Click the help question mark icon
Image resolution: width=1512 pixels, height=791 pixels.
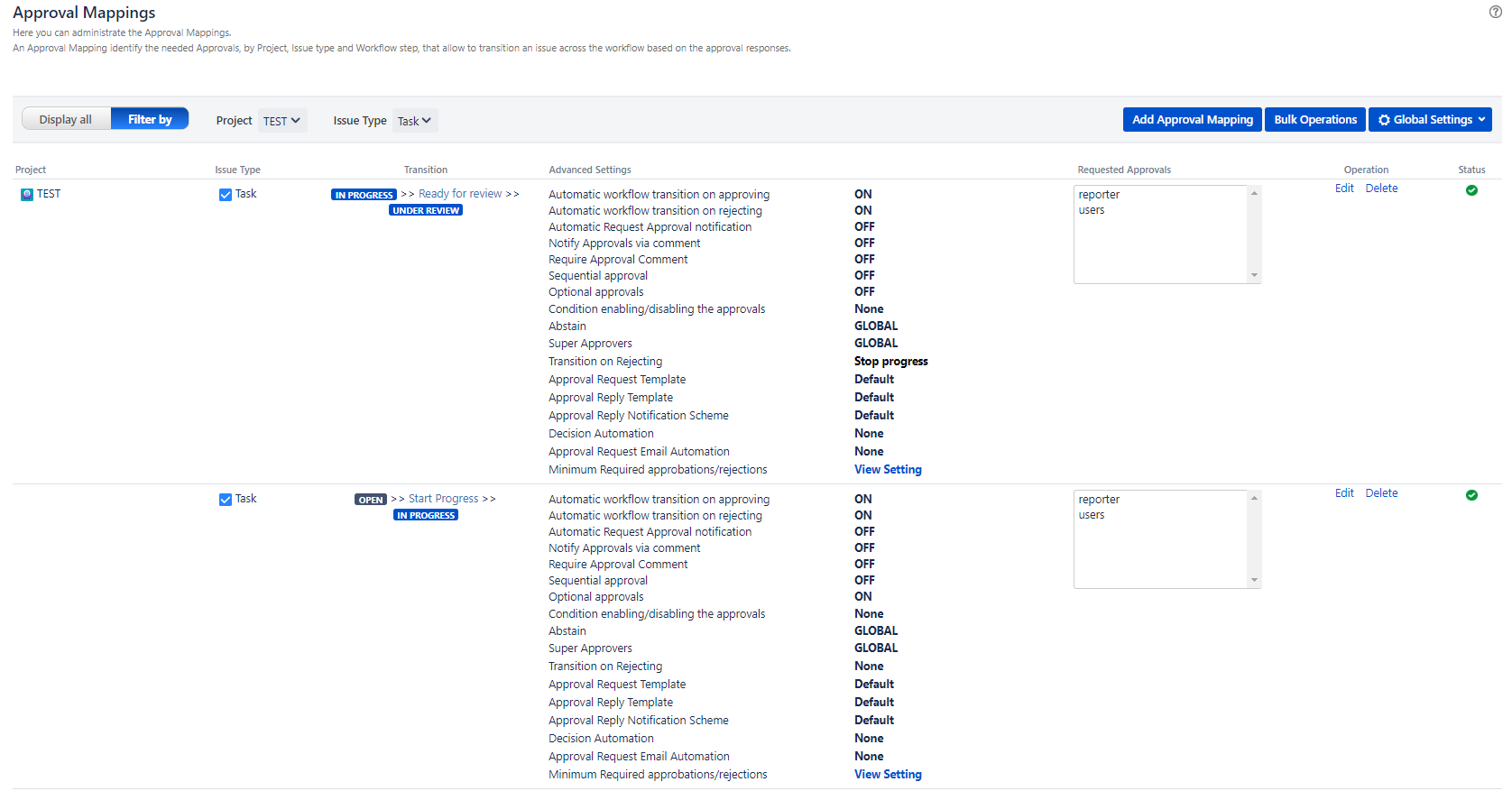[1495, 12]
